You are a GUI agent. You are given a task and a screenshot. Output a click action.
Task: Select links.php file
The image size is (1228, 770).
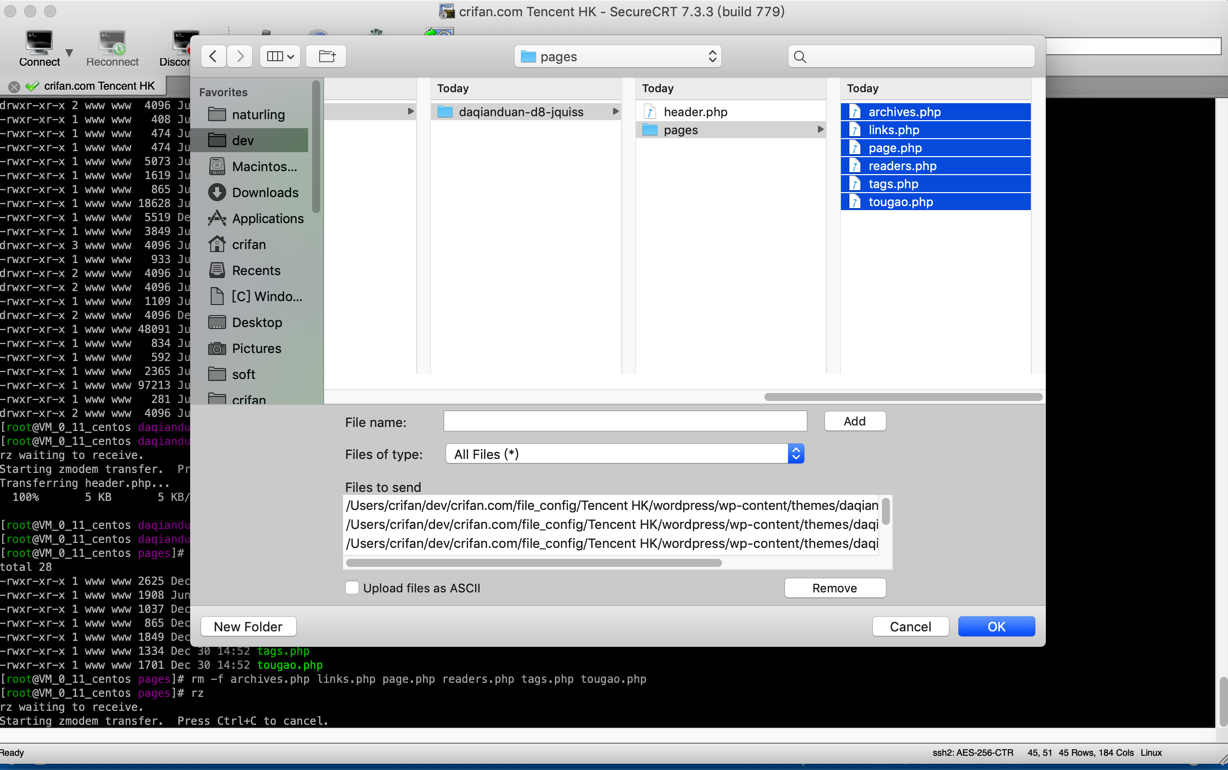point(936,130)
